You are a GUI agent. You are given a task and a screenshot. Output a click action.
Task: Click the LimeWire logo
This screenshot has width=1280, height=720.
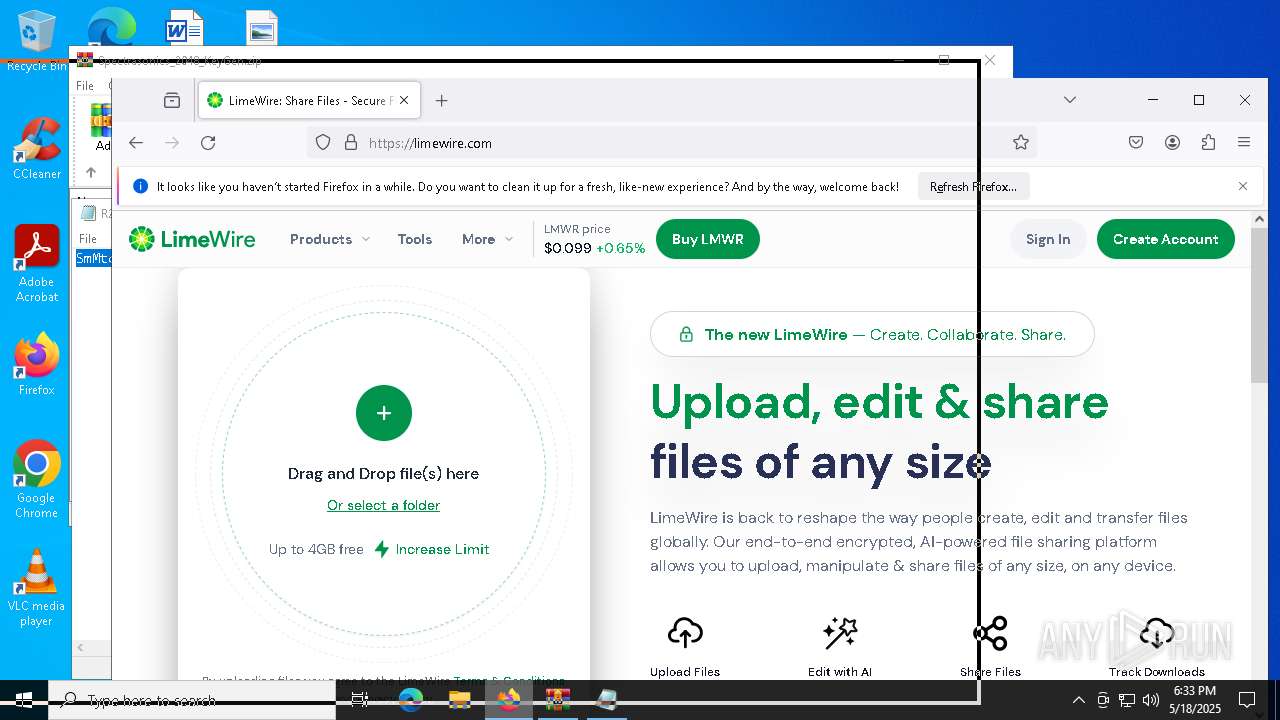coord(192,239)
